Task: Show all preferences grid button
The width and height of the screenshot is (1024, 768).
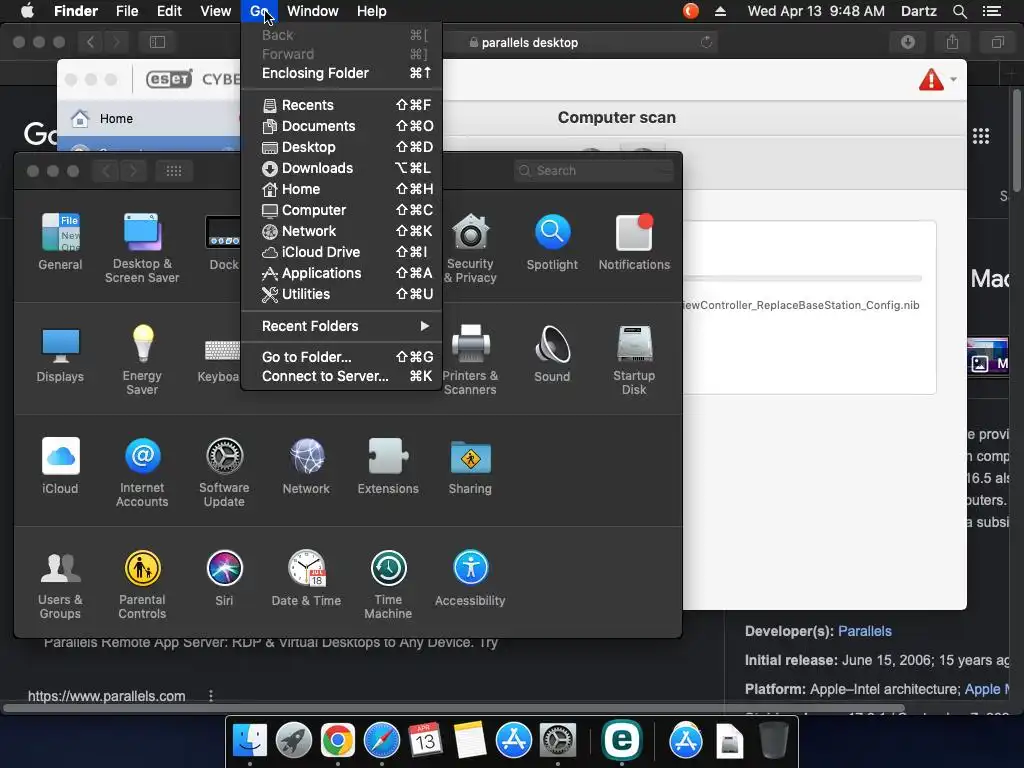Action: (x=174, y=170)
